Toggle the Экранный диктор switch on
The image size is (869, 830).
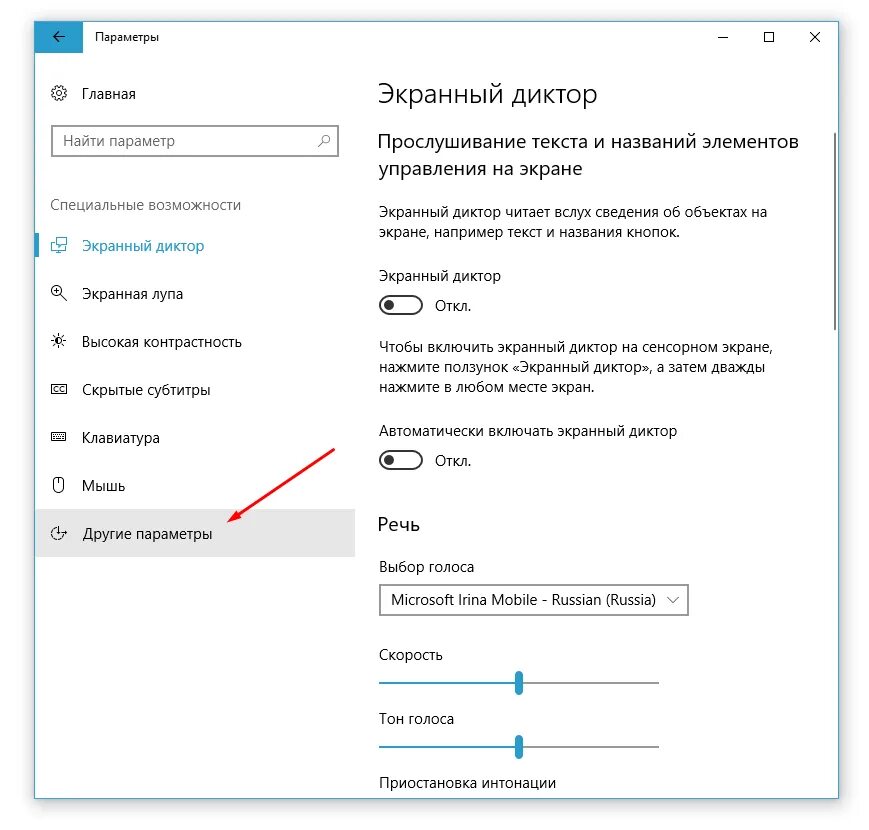pyautogui.click(x=401, y=305)
